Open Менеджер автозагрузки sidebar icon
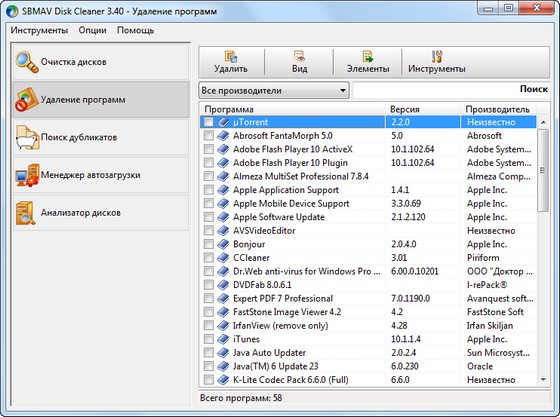560x417 pixels. 27,175
